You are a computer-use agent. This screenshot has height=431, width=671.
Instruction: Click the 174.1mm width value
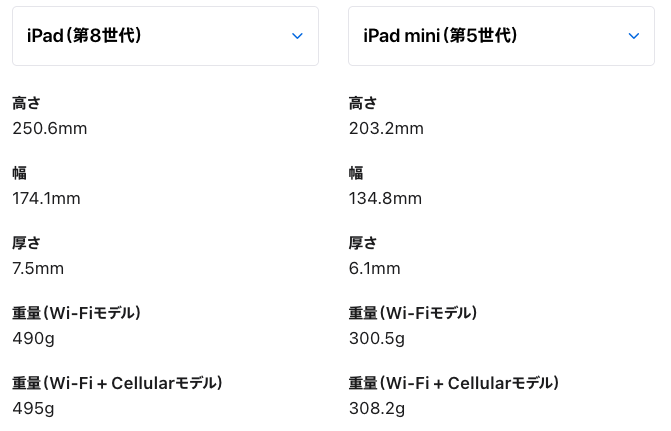46,198
